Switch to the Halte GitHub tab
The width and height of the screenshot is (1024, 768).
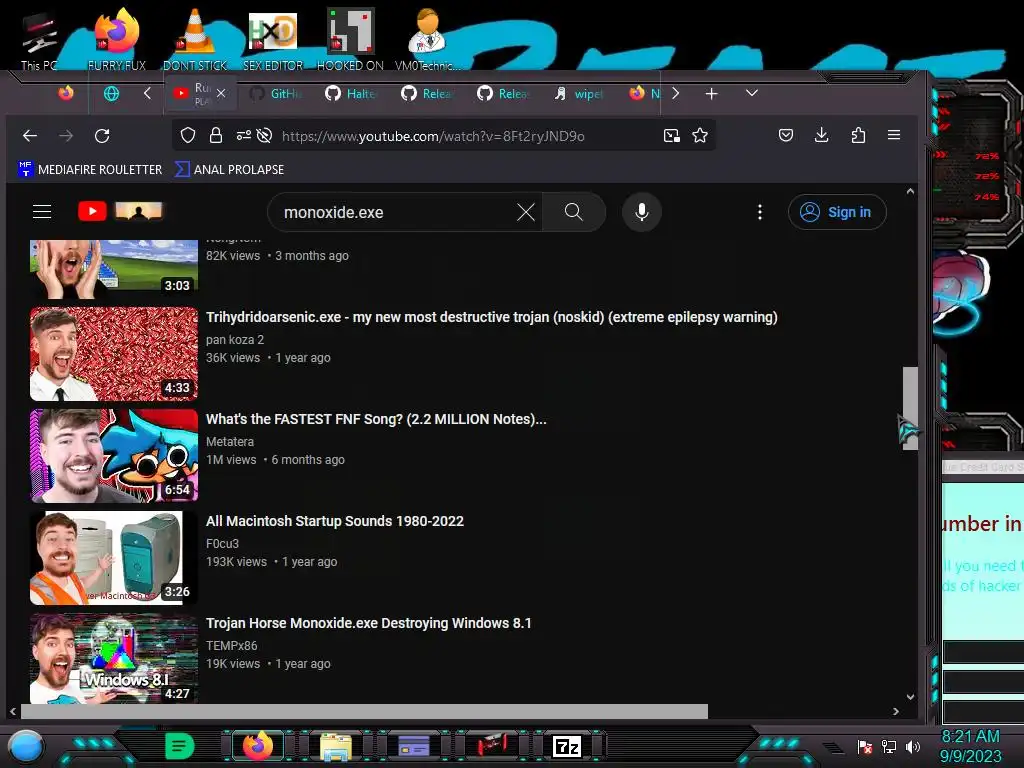tap(353, 93)
